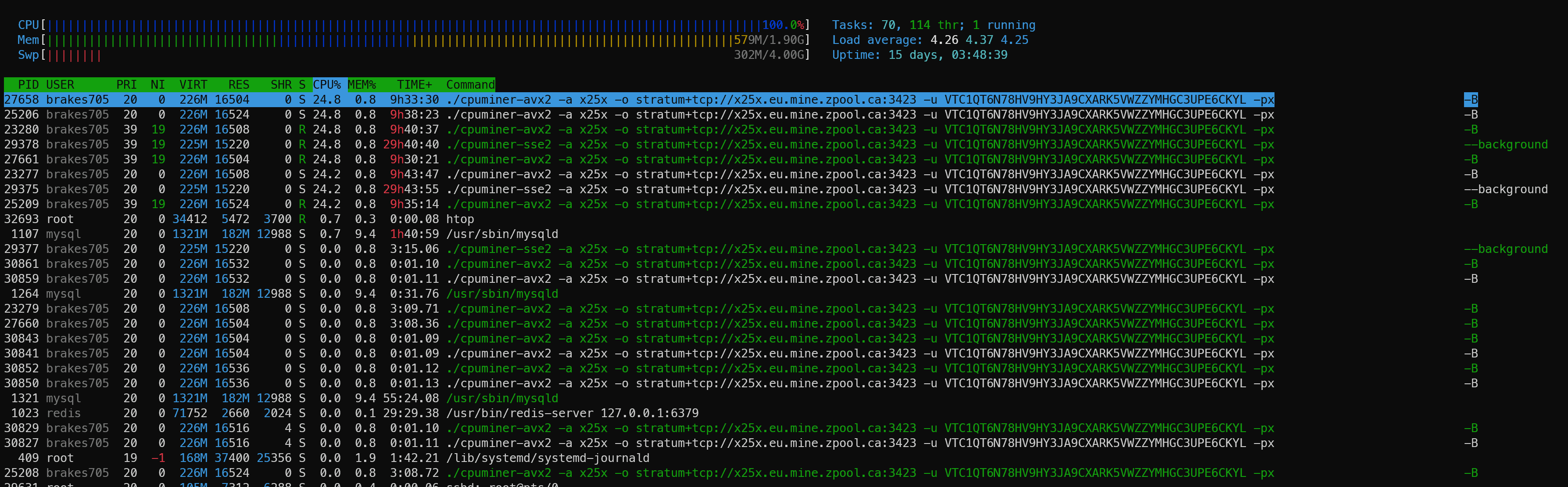Image resolution: width=1568 pixels, height=487 pixels.
Task: Sort by the USER column header
Action: [60, 85]
